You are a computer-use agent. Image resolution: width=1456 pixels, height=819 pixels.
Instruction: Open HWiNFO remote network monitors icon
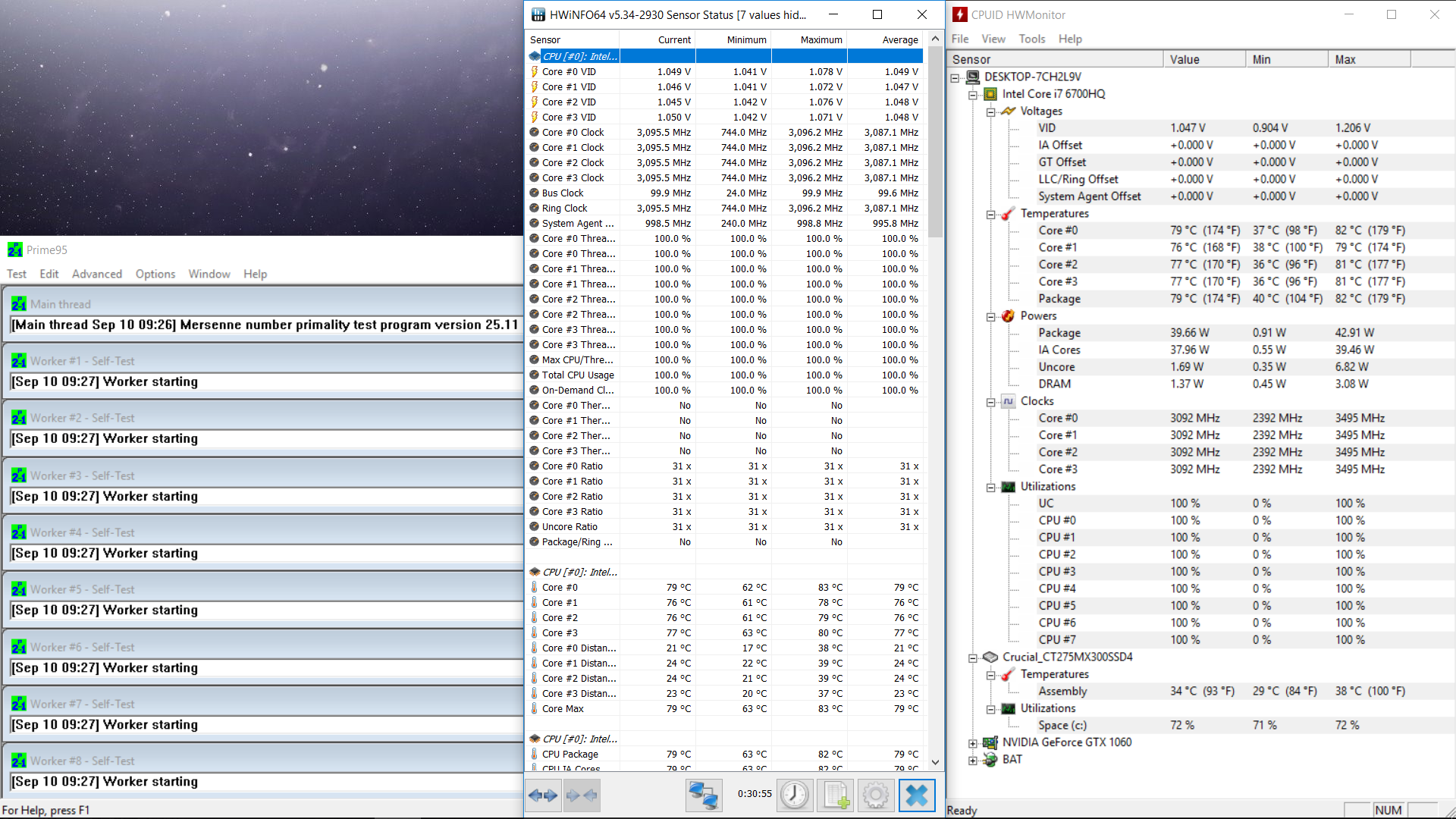tap(703, 795)
